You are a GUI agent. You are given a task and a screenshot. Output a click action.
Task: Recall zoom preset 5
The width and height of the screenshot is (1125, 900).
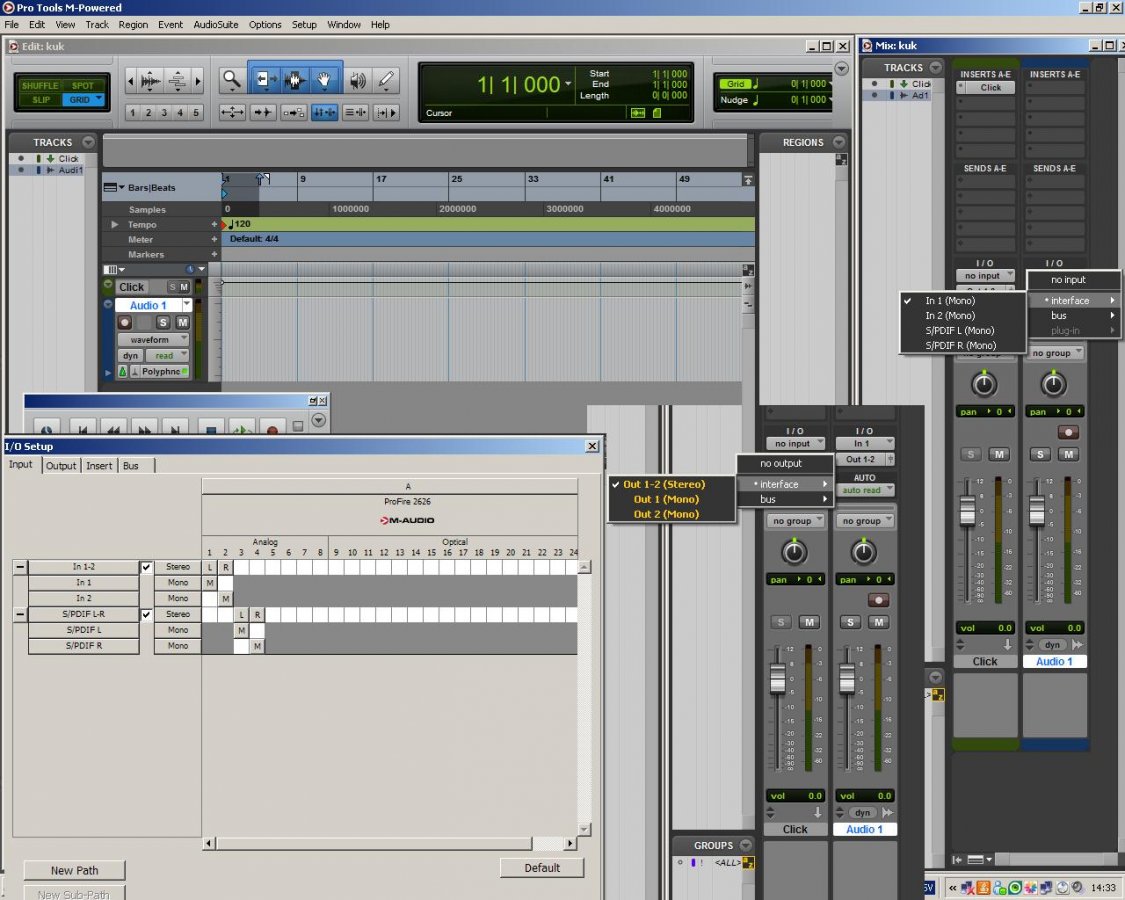click(x=196, y=113)
